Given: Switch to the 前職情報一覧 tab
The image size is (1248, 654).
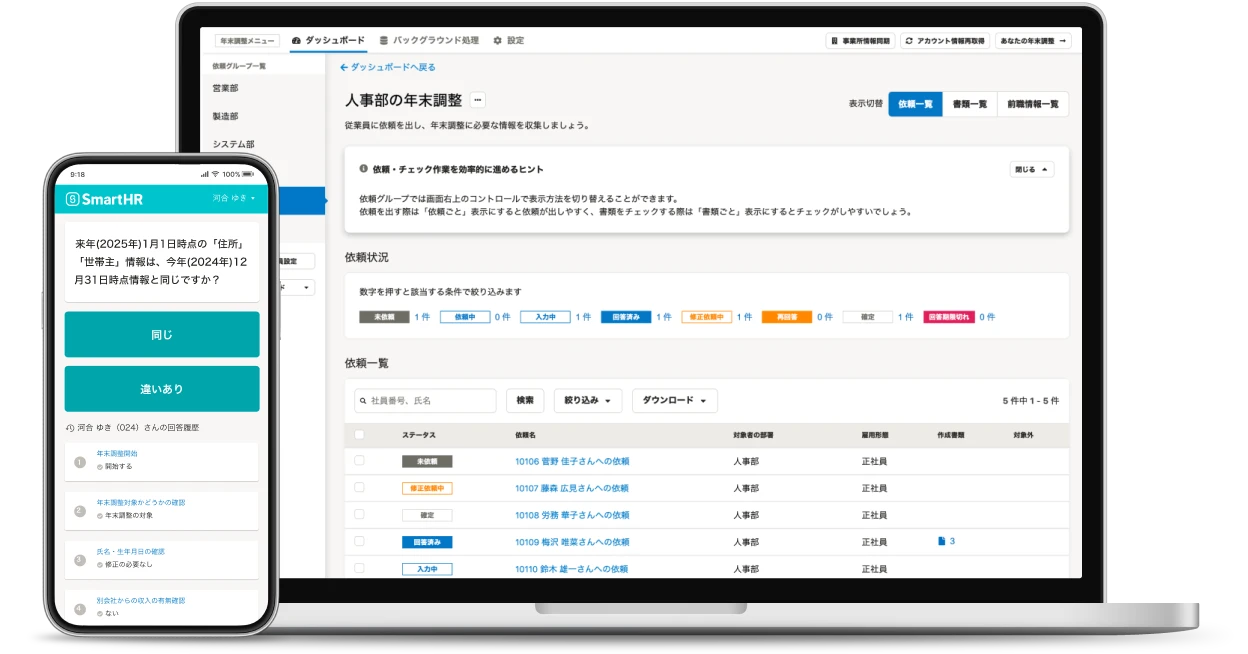Looking at the screenshot, I should (x=1033, y=103).
